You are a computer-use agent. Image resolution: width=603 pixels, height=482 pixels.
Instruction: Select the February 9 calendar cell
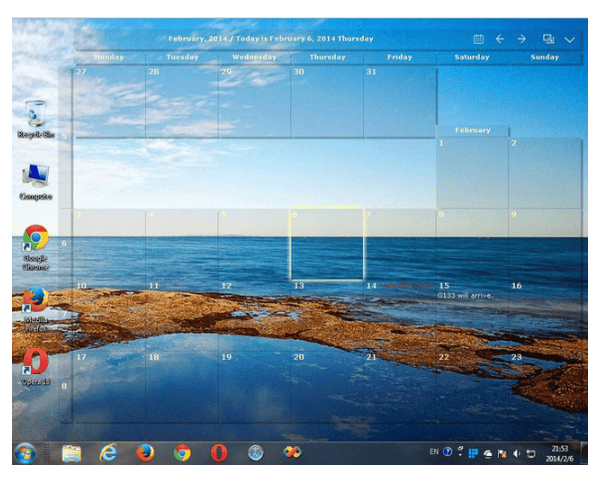(545, 245)
